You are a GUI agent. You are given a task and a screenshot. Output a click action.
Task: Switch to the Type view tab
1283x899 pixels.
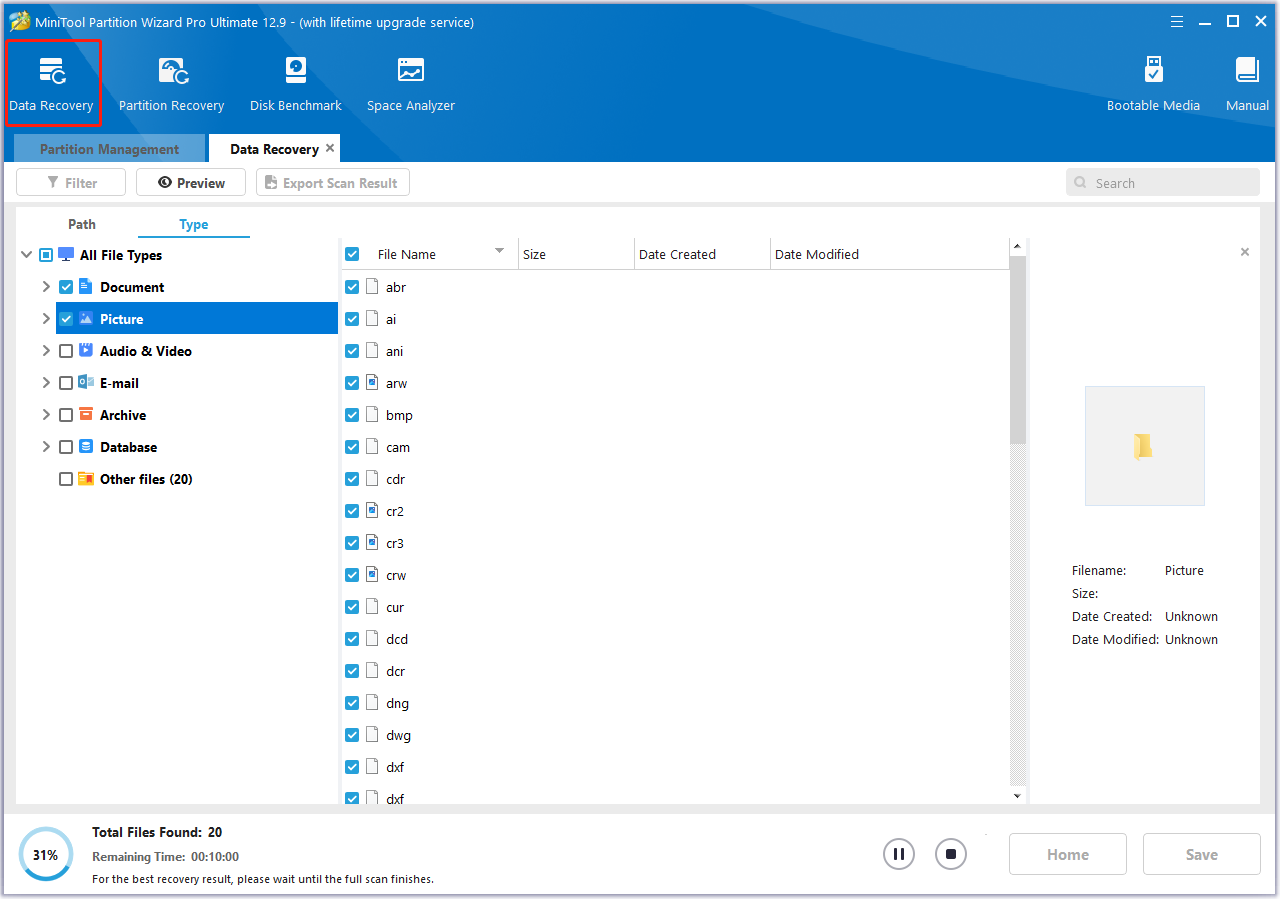(194, 224)
